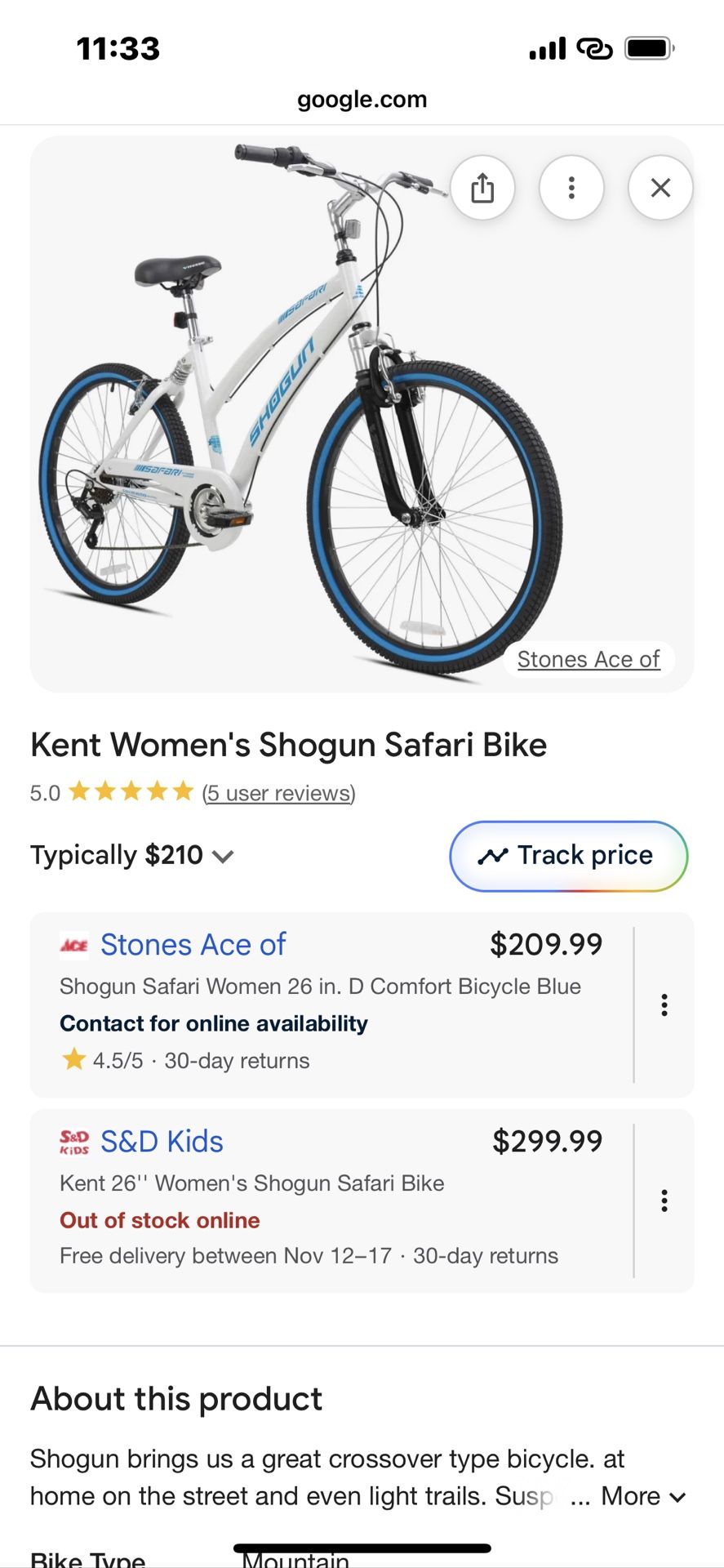Expand the More link in the product description
Image resolution: width=724 pixels, height=1568 pixels.
click(x=629, y=1496)
